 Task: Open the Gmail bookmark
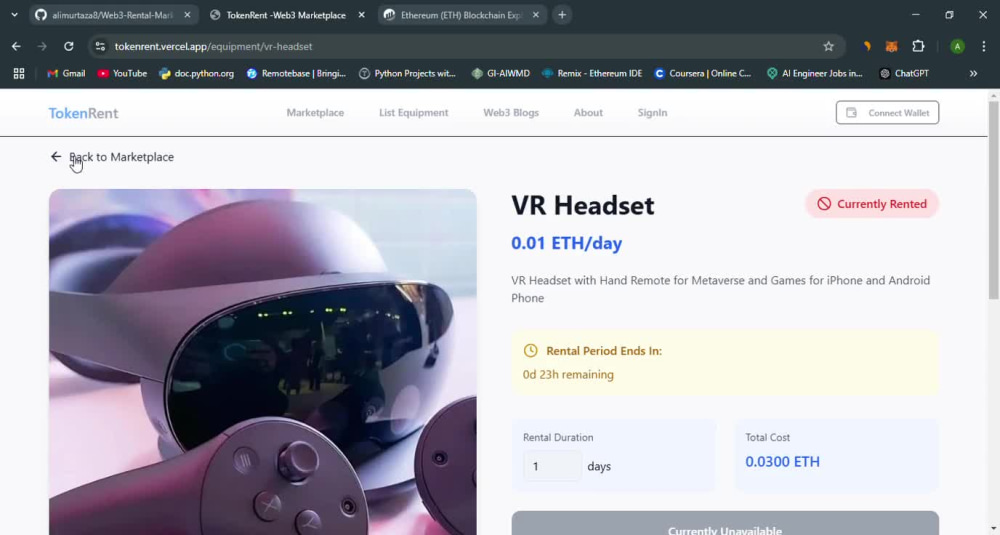pyautogui.click(x=66, y=73)
